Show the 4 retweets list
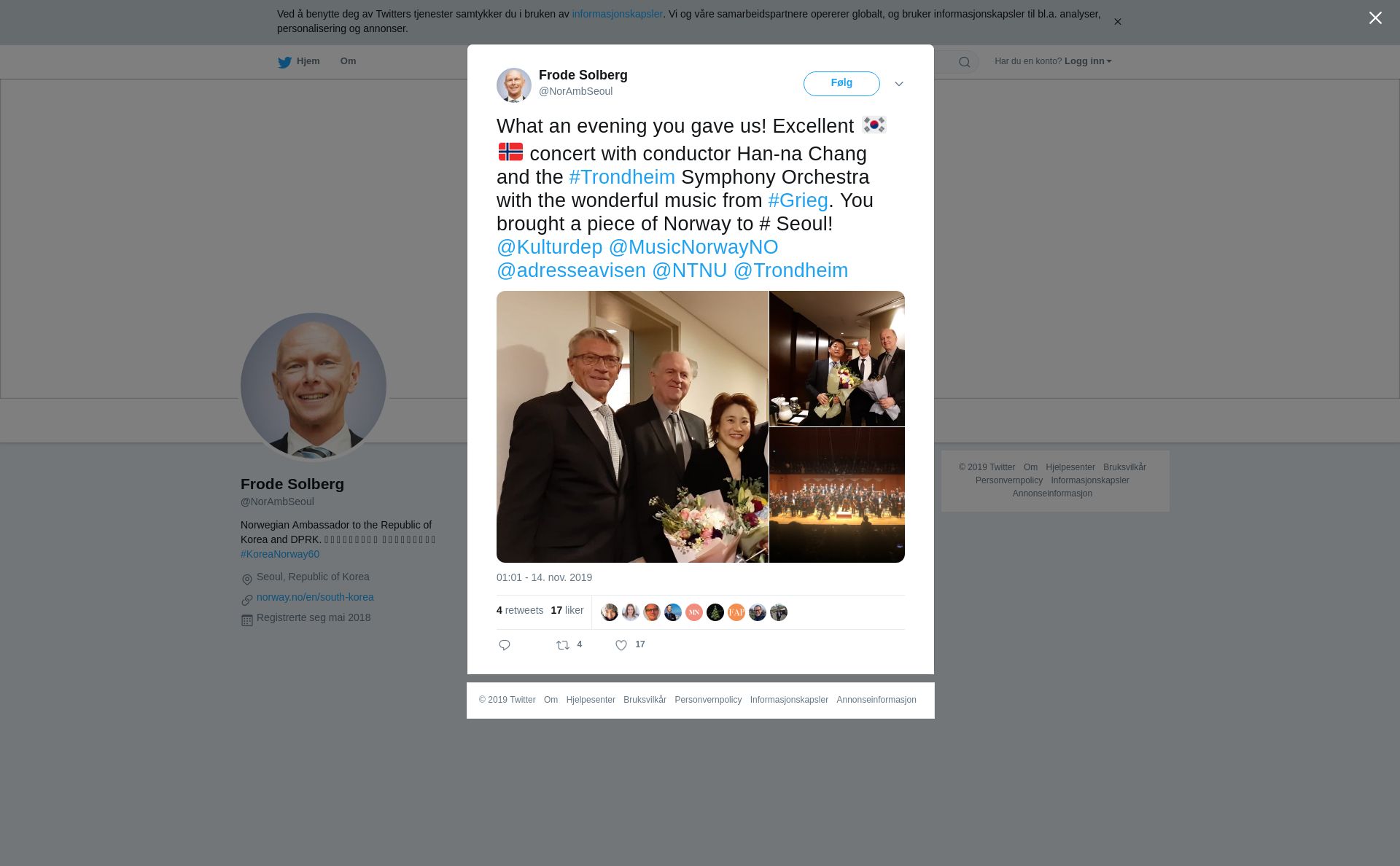This screenshot has height=866, width=1400. click(520, 610)
